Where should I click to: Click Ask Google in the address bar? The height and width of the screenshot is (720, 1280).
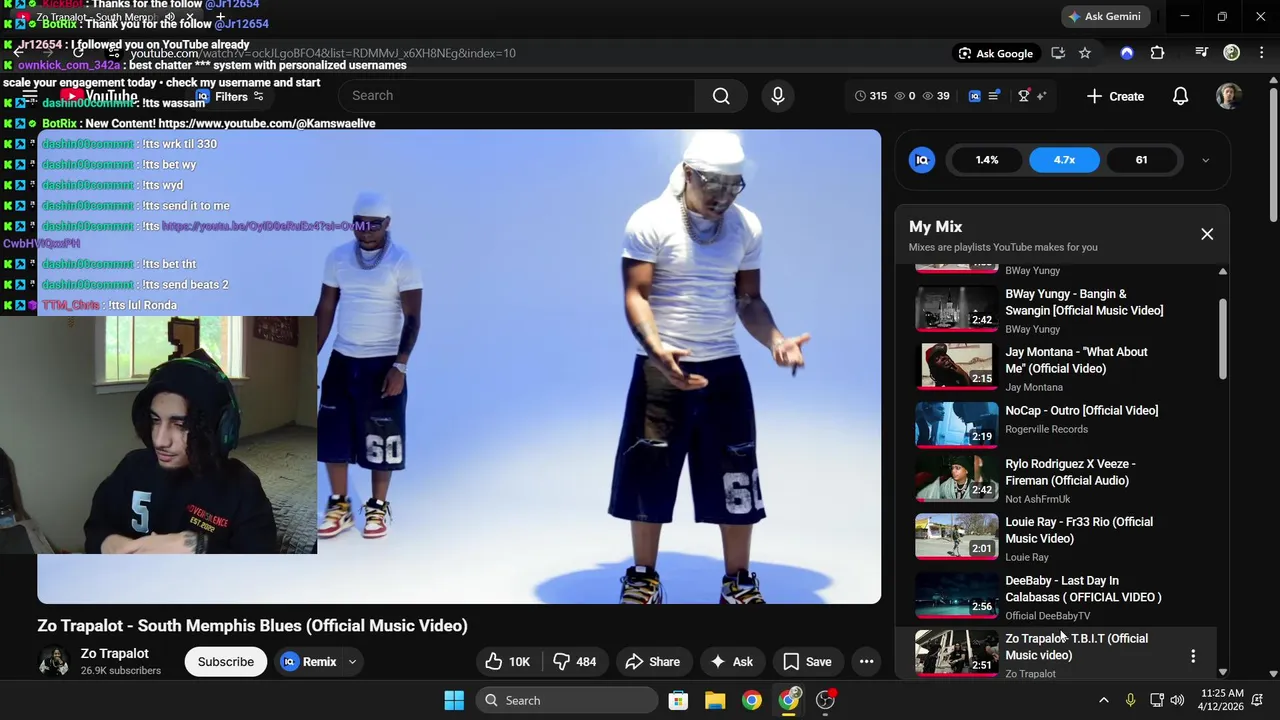click(995, 53)
